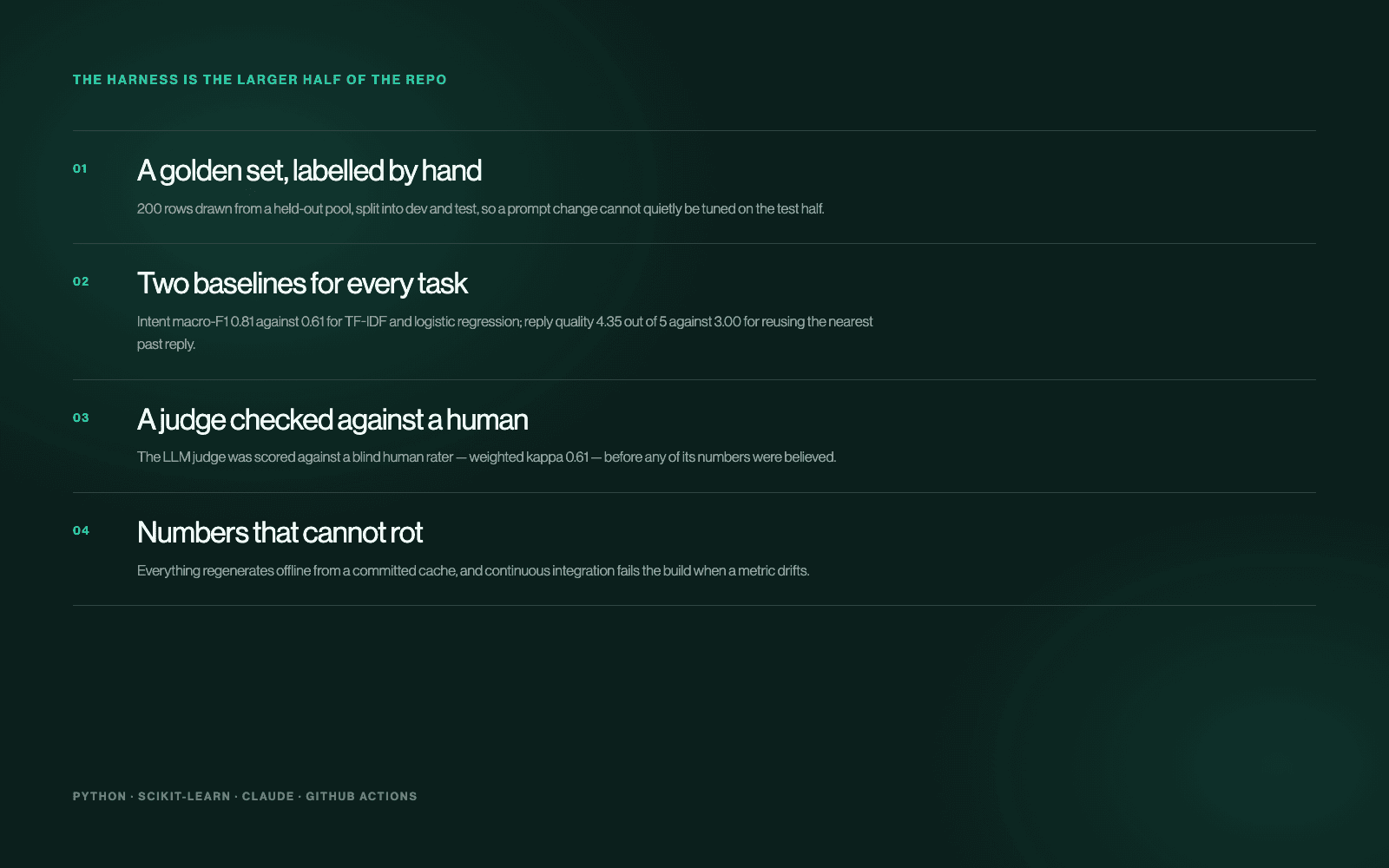Click the text line ending 'past reply.'
The height and width of the screenshot is (868, 1389).
click(x=166, y=345)
